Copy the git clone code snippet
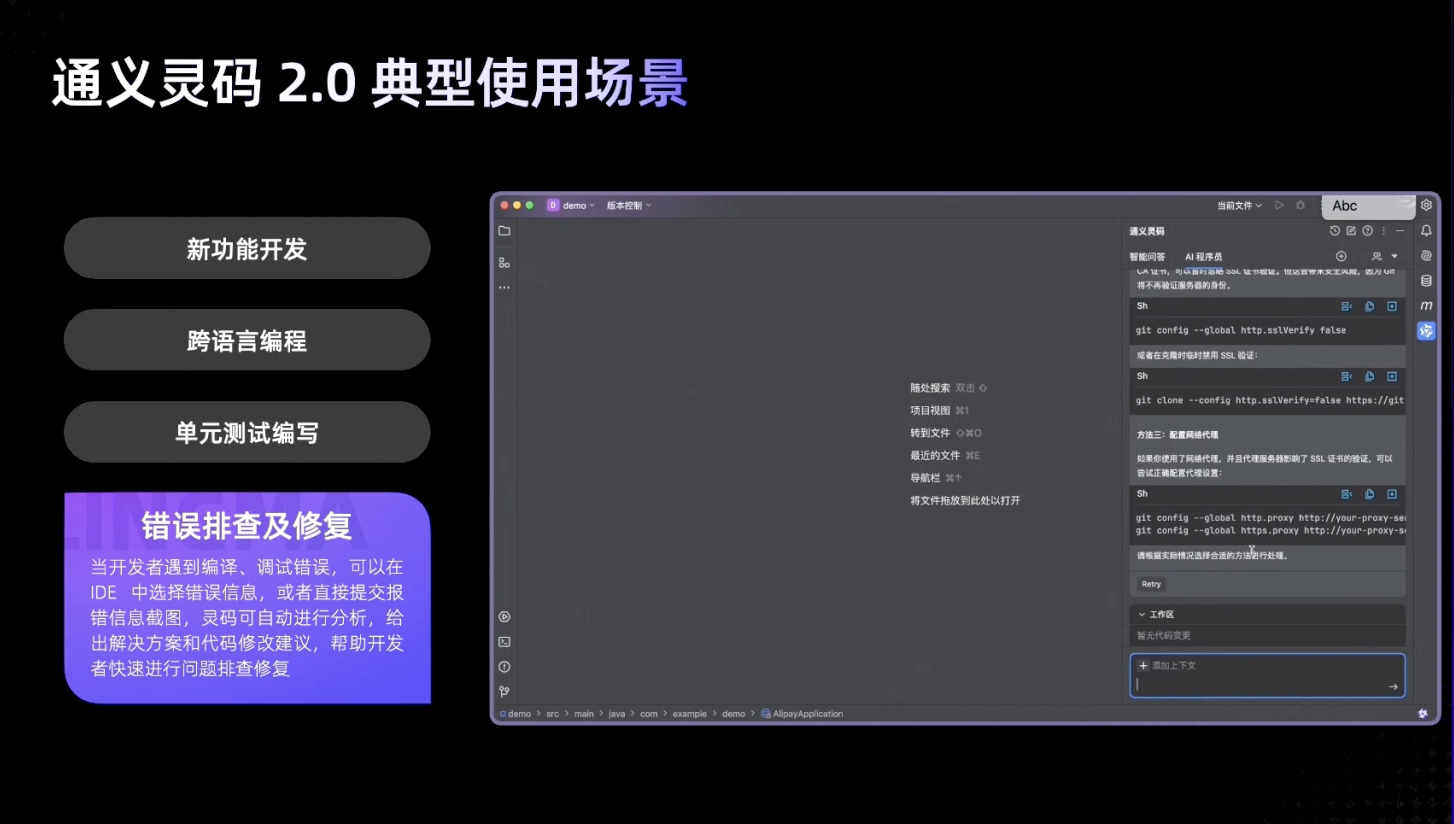1454x824 pixels. [x=1369, y=377]
